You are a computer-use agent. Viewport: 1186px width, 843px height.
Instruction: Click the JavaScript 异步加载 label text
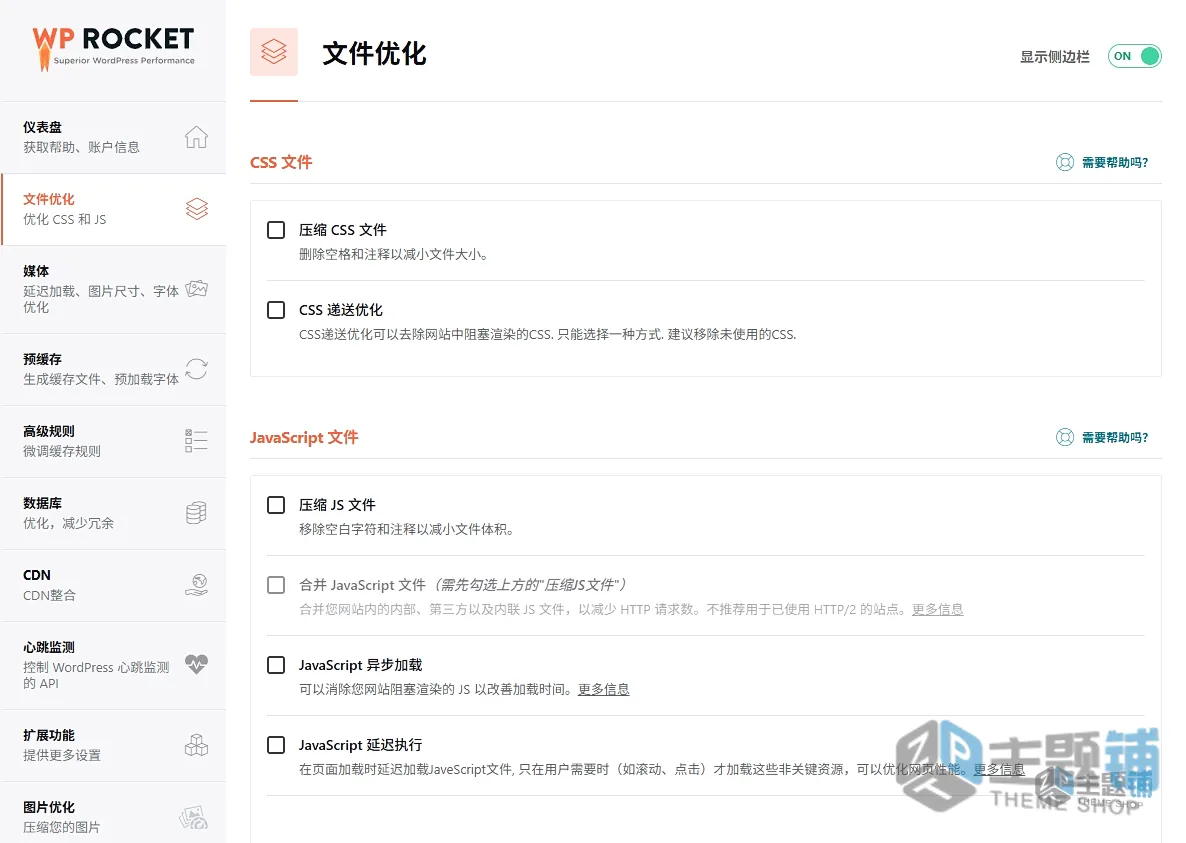pyautogui.click(x=361, y=665)
